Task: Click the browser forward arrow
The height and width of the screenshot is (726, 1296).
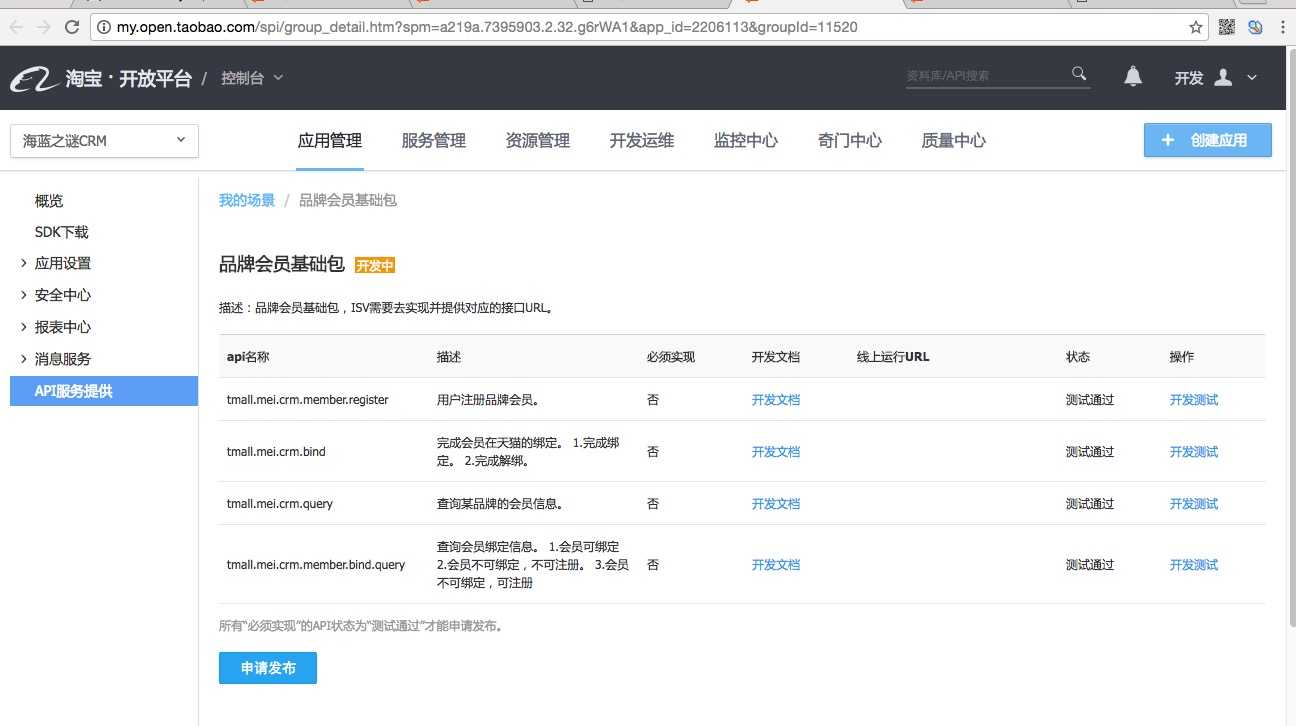Action: [43, 28]
